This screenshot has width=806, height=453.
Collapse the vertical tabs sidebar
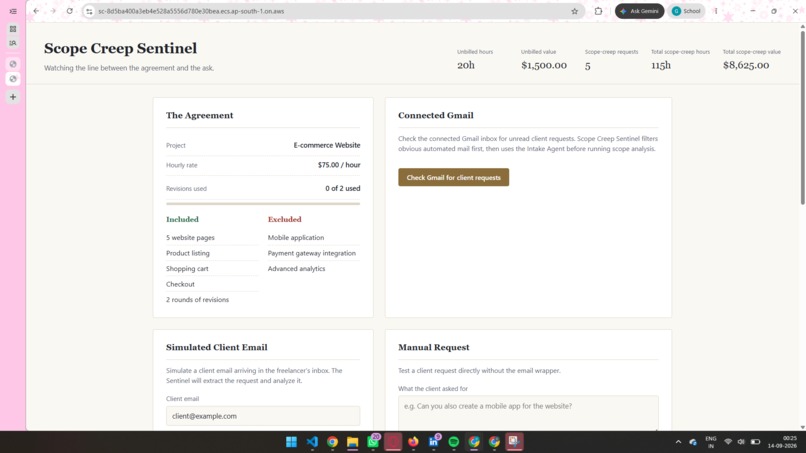13,11
